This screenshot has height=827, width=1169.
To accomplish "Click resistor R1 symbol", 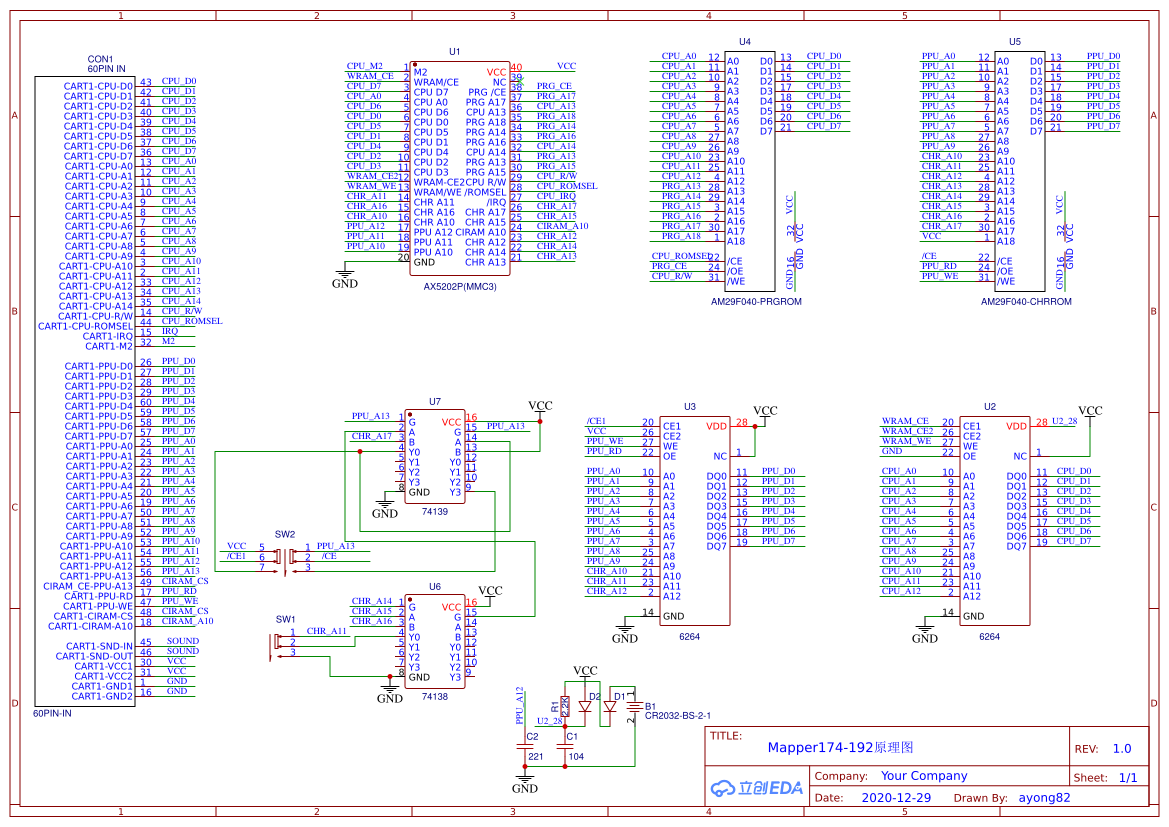I will click(x=565, y=707).
